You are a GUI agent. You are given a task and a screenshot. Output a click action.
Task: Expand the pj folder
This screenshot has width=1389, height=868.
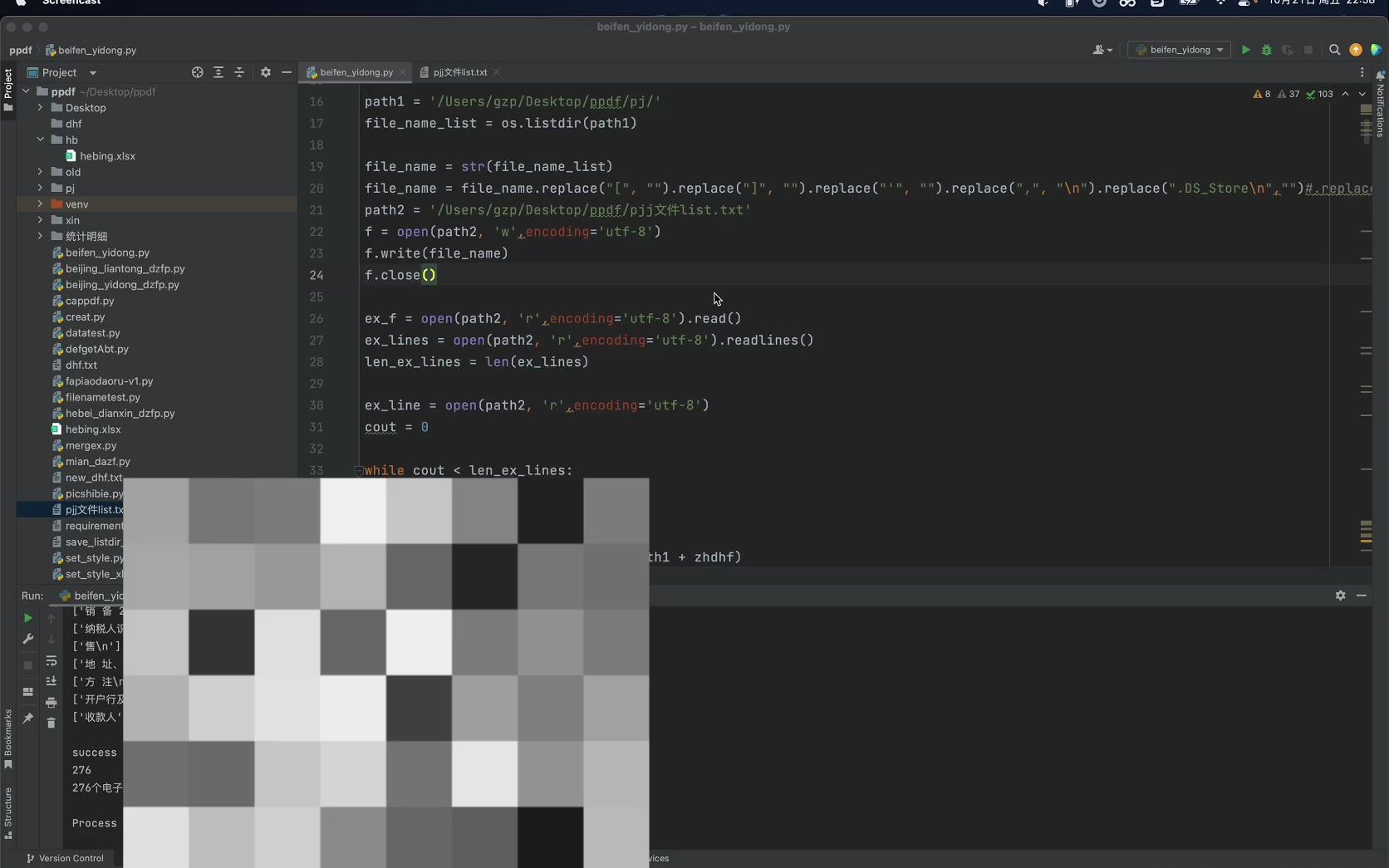pos(40,188)
